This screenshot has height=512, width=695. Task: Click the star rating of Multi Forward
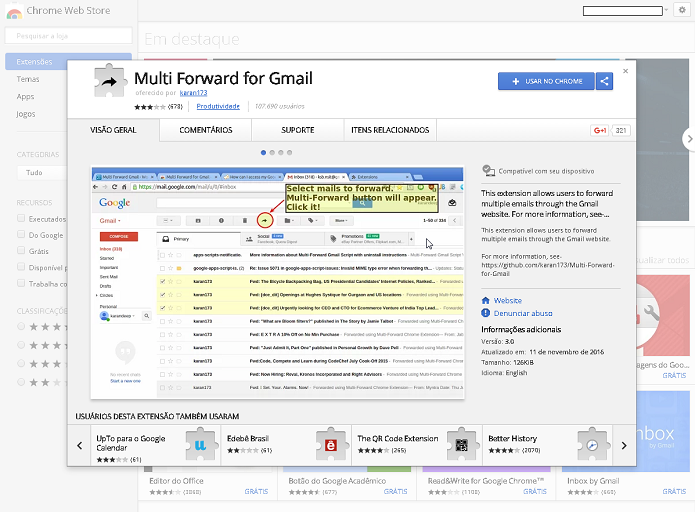coord(150,107)
